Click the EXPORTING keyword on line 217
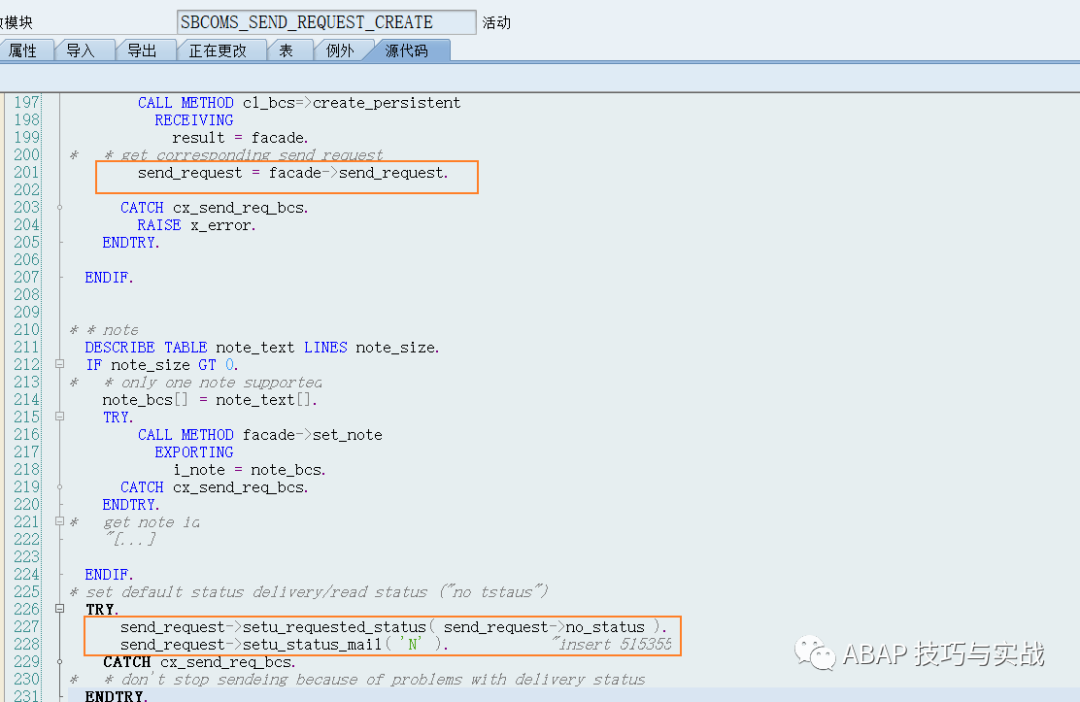The image size is (1080, 702). click(194, 452)
